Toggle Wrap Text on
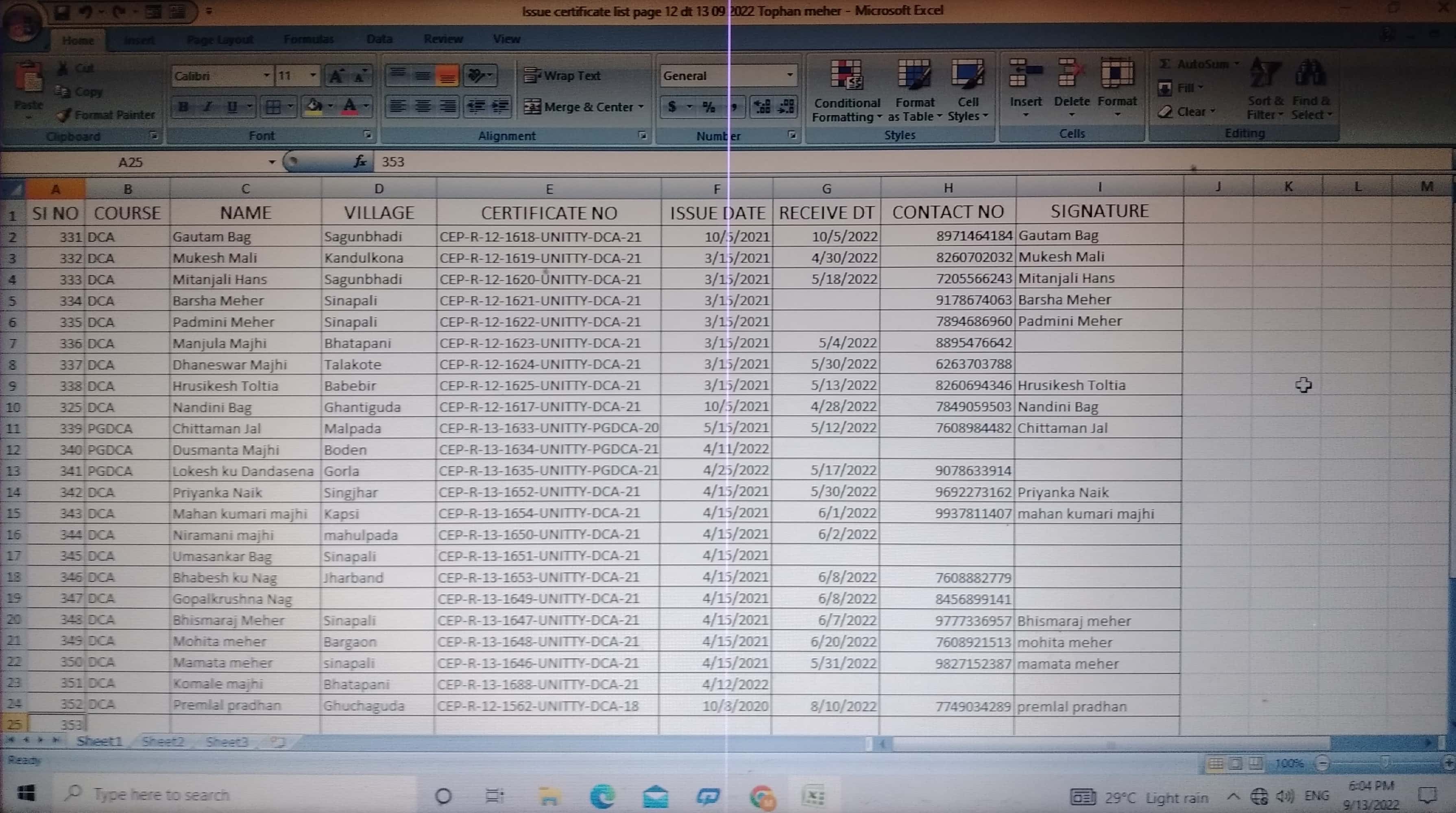The image size is (1456, 813). click(563, 76)
